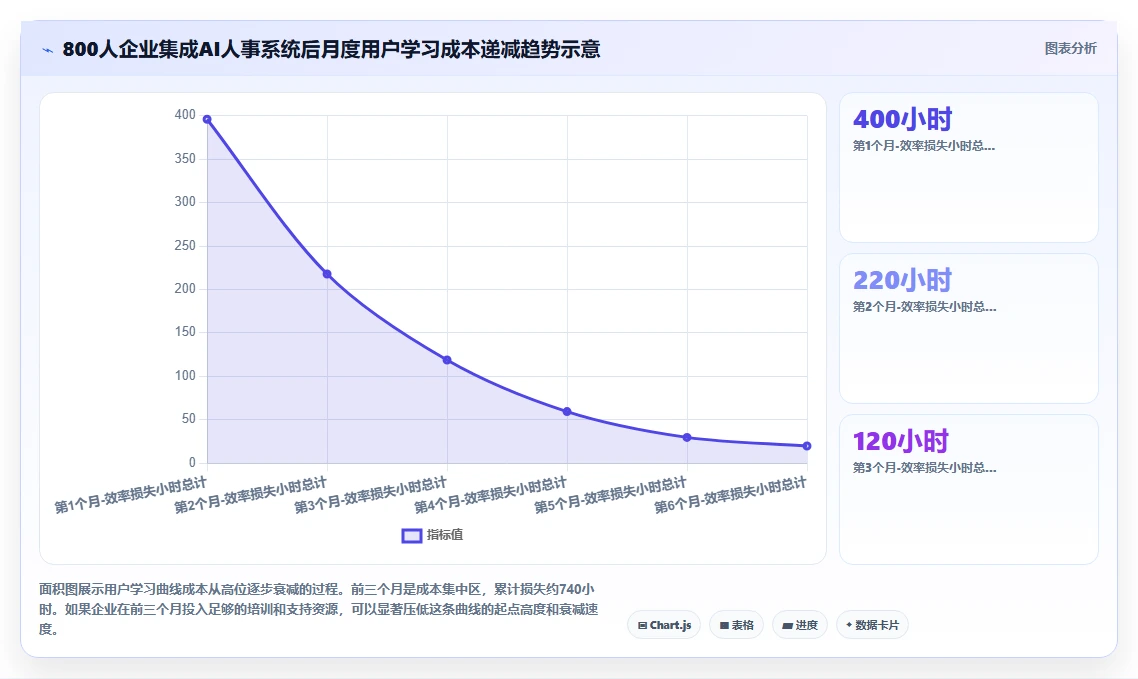Click the y-axis value 150

[185, 332]
